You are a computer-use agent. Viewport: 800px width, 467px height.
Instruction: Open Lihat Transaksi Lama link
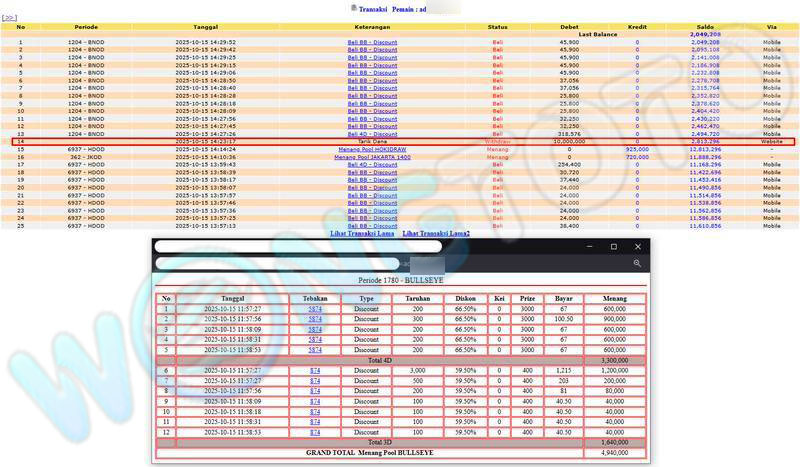[x=360, y=233]
